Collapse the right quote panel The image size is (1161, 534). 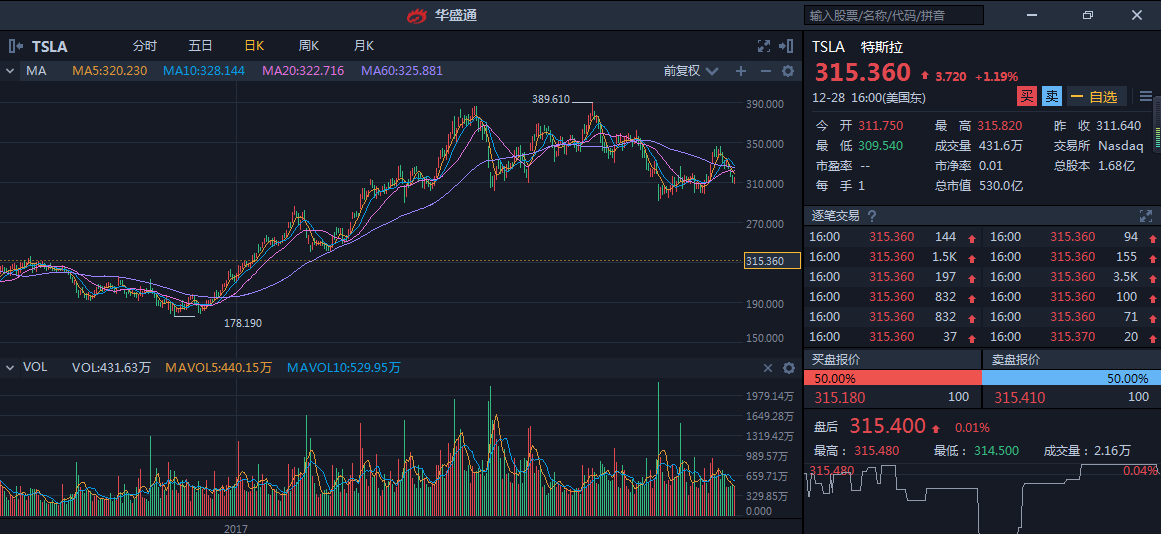(787, 46)
